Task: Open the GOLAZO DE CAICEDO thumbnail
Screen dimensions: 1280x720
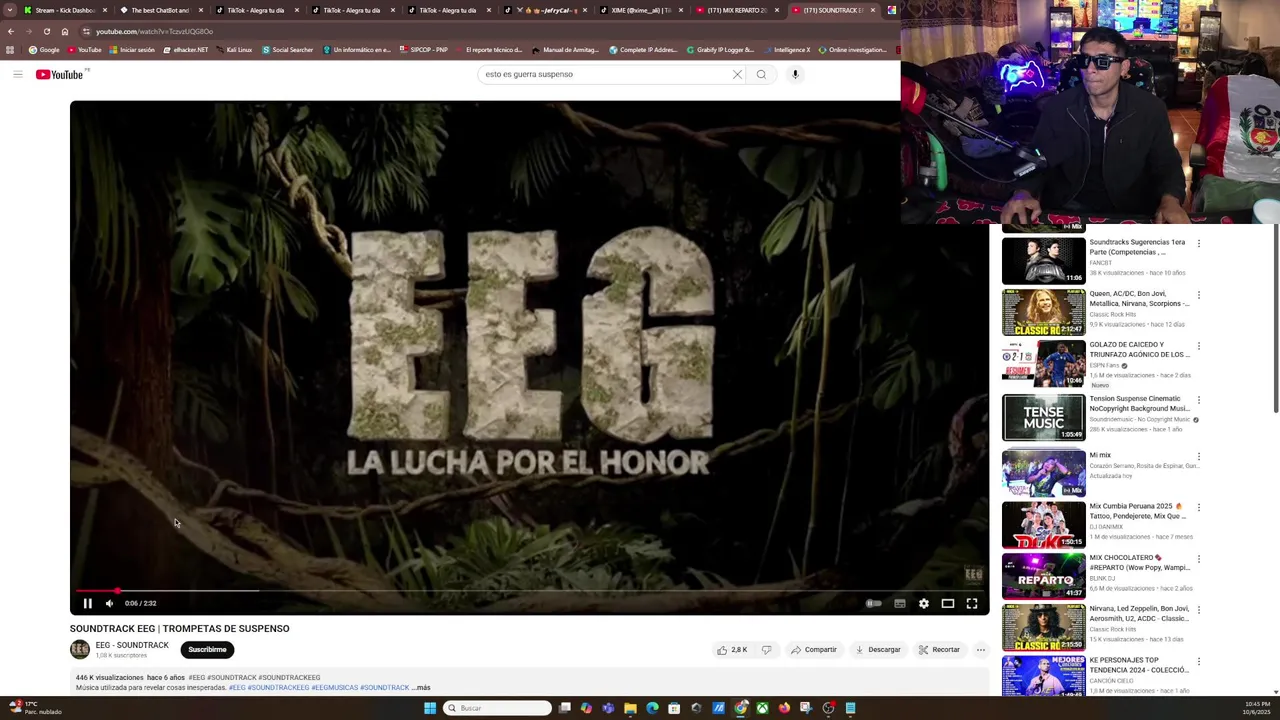Action: [x=1044, y=364]
